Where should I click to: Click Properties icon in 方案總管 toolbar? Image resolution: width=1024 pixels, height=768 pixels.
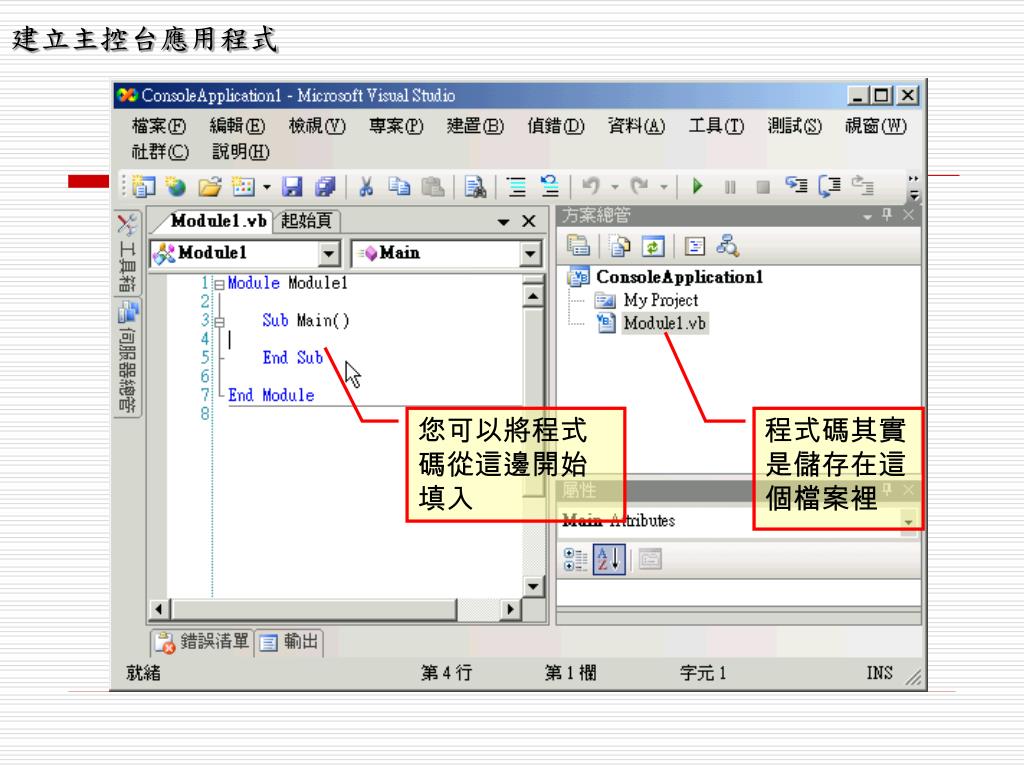[578, 246]
